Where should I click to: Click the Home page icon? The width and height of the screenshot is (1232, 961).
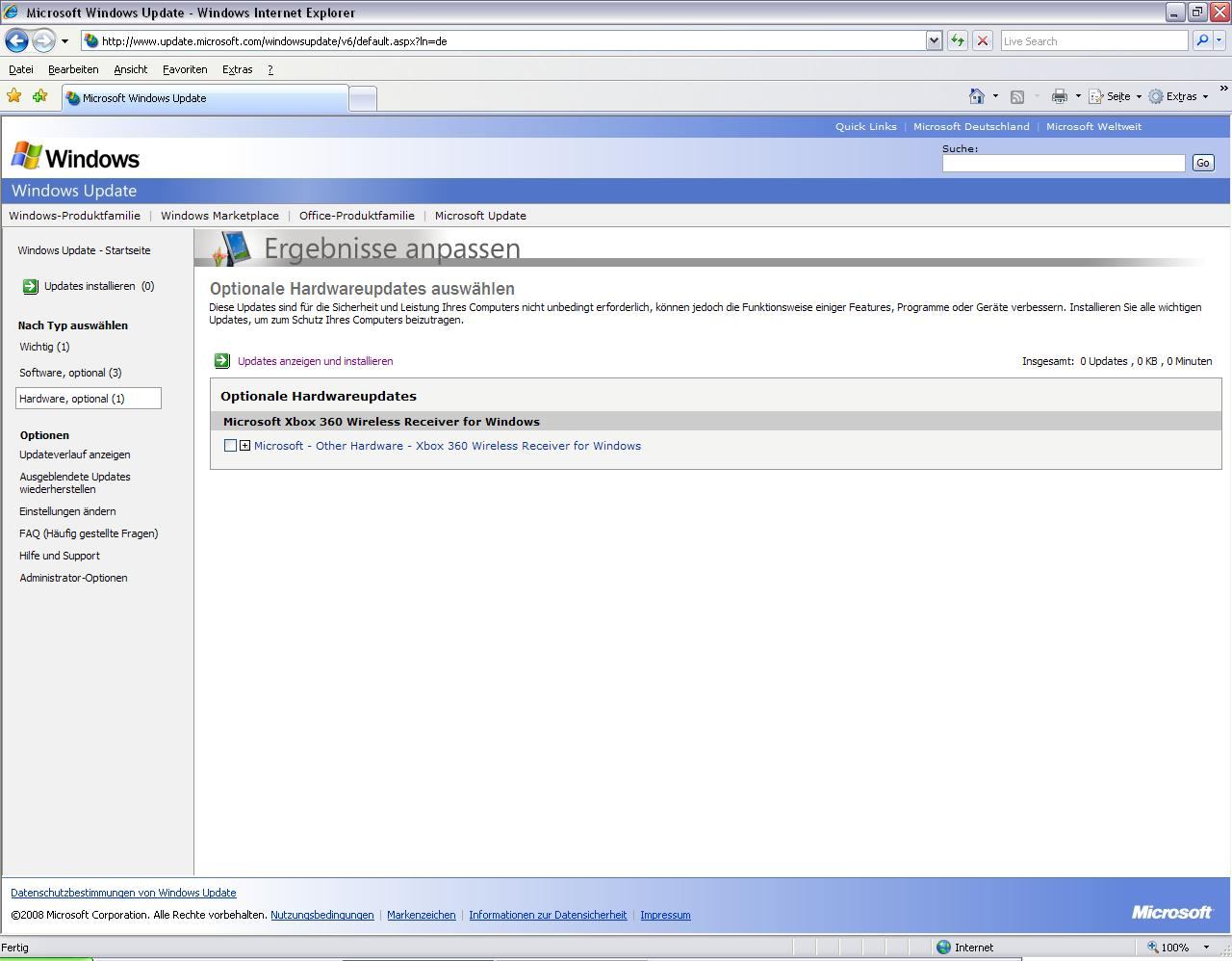[977, 95]
